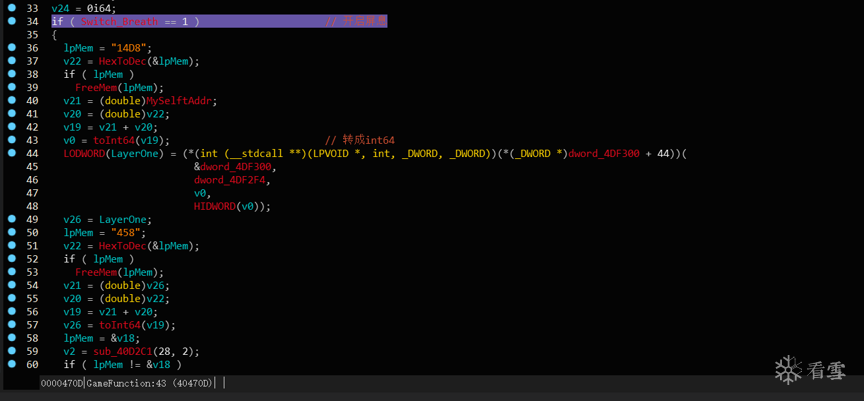Jump to HexToDec on line 37
864x401 pixels.
pos(121,62)
